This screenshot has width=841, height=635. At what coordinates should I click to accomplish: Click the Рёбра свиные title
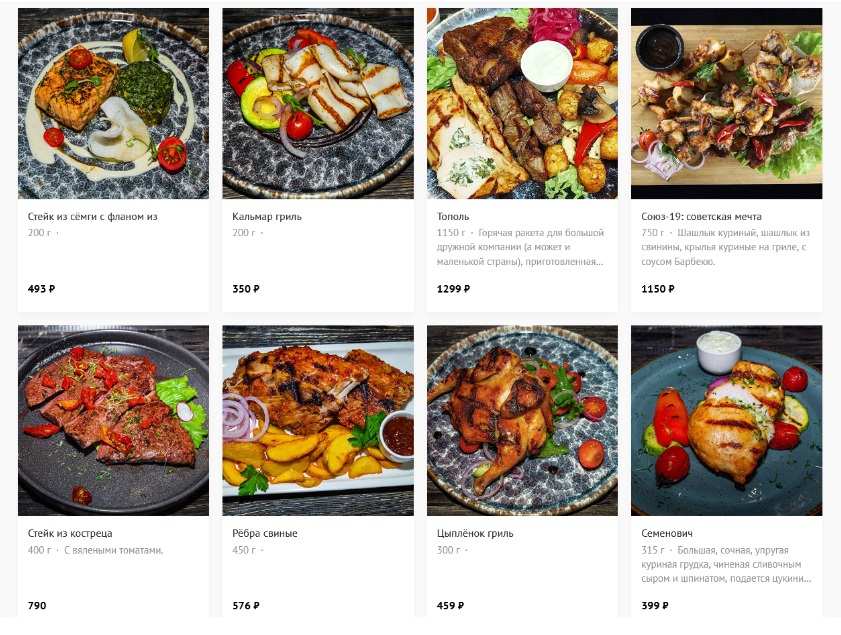click(264, 534)
